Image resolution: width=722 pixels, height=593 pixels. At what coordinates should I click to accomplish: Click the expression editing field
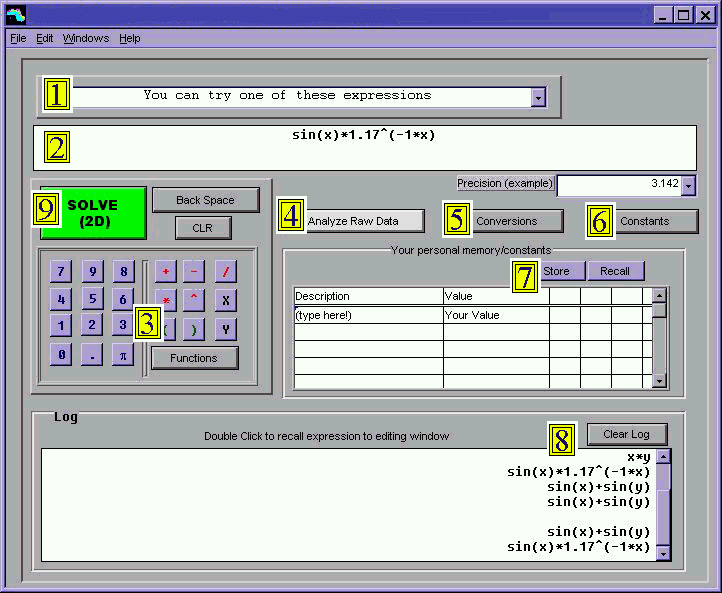pyautogui.click(x=365, y=148)
